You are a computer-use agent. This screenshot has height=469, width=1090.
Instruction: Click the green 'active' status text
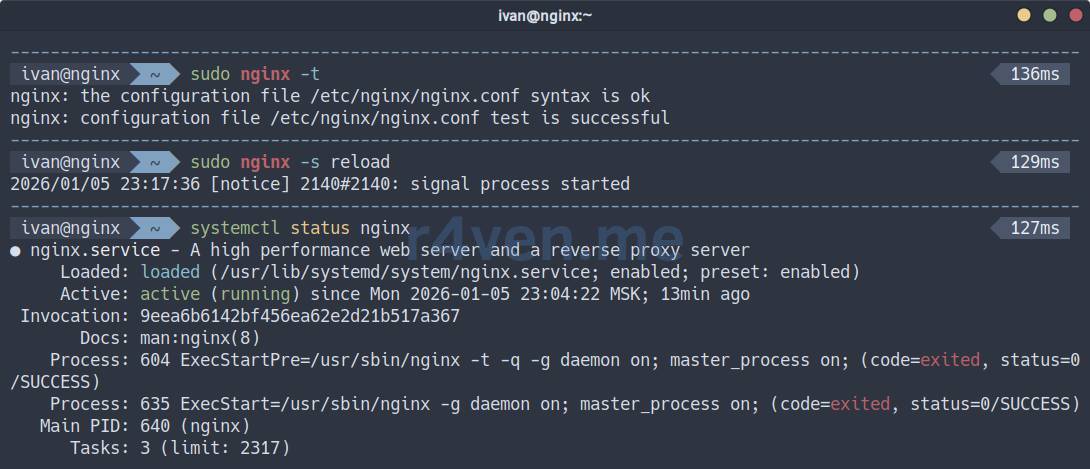click(x=170, y=294)
